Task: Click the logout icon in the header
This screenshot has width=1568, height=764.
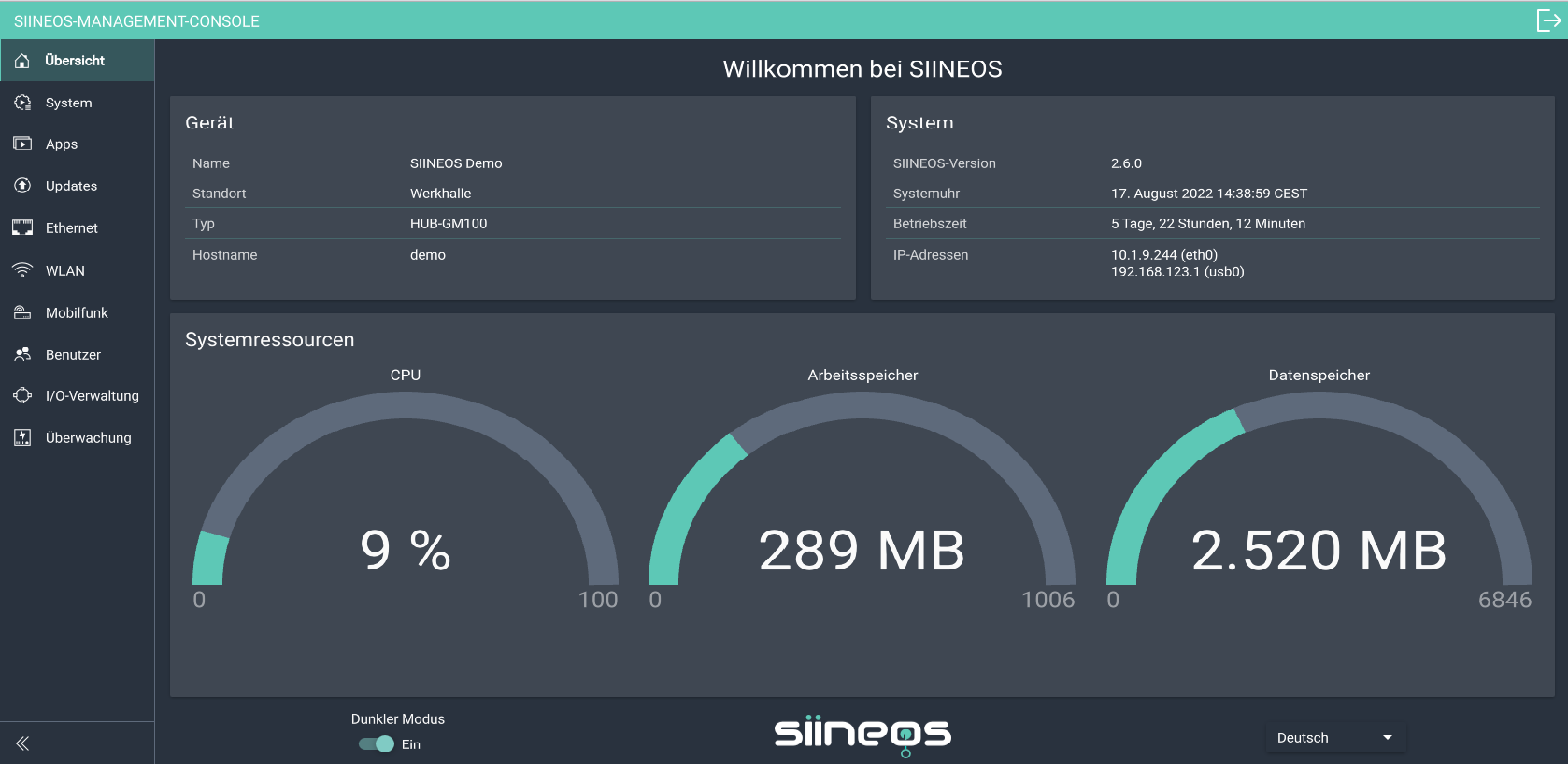Action: [x=1547, y=20]
